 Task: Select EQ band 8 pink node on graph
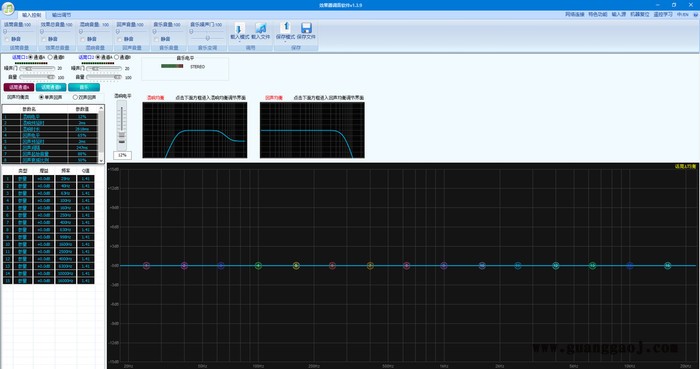coord(406,265)
